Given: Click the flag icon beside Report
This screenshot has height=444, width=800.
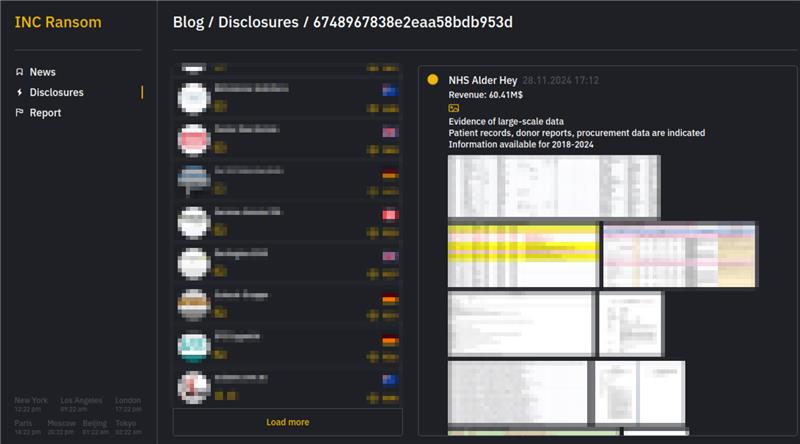Looking at the screenshot, I should coord(19,112).
